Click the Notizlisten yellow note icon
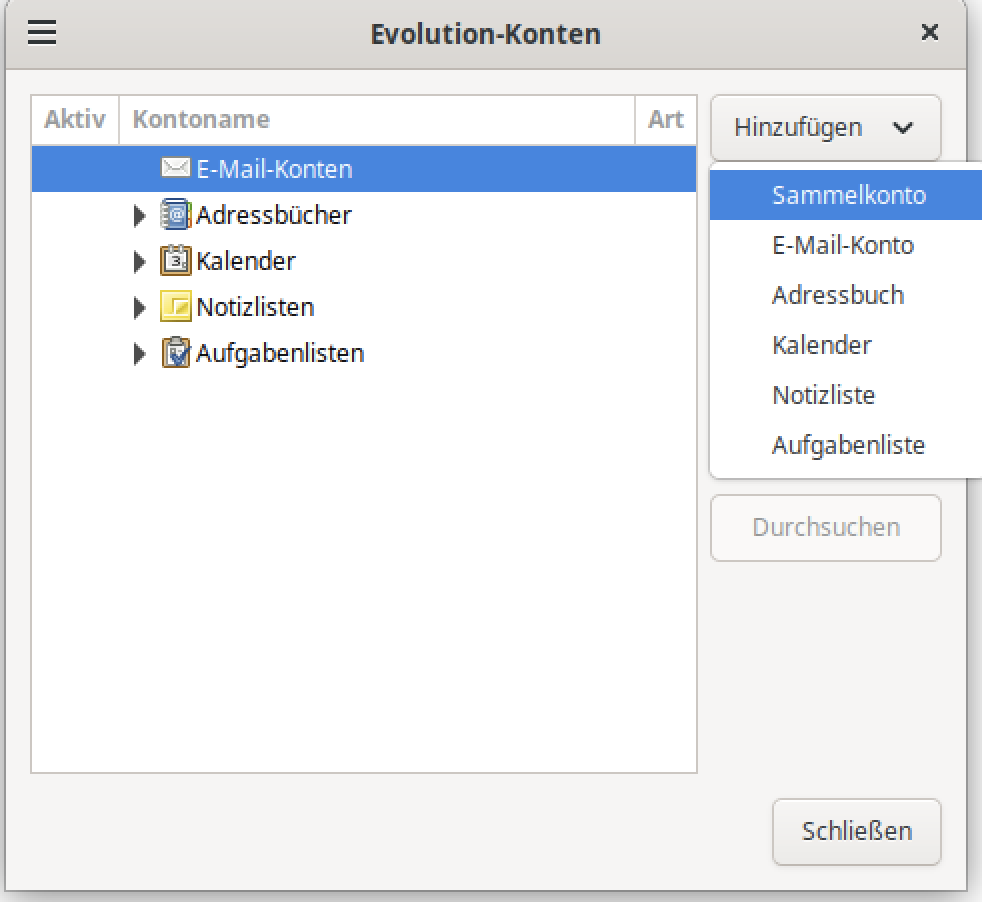This screenshot has width=982, height=902. (175, 307)
